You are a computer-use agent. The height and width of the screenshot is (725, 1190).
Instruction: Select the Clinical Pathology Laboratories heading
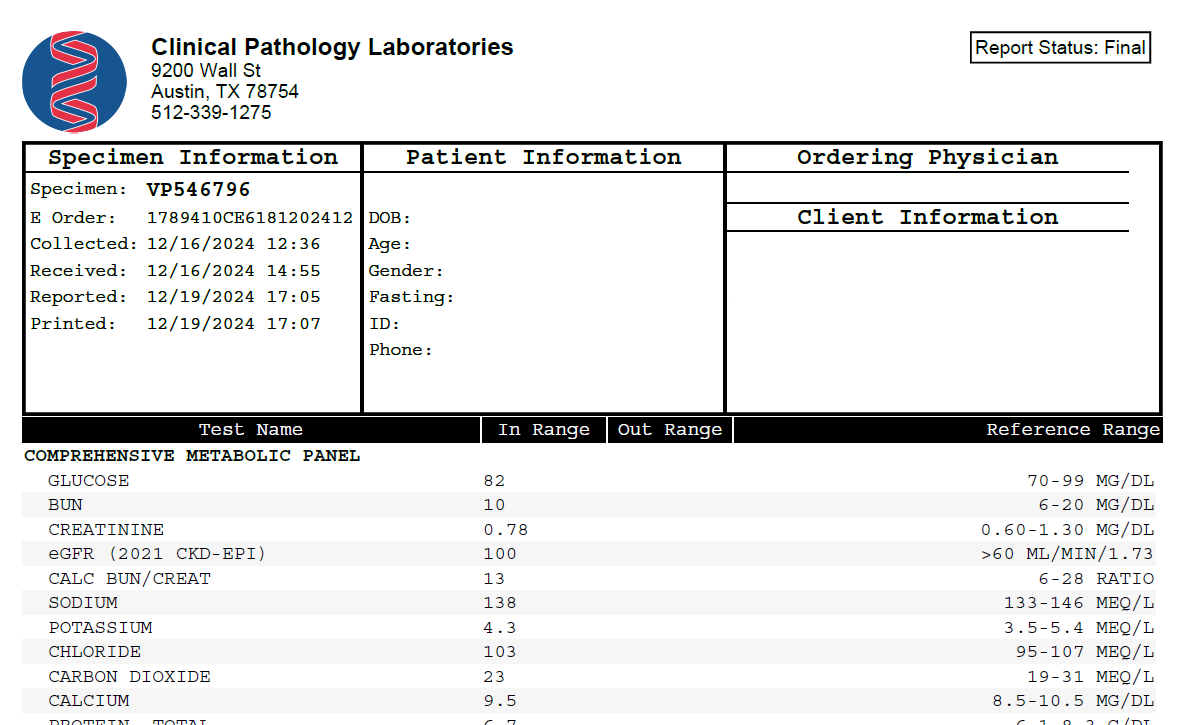332,47
